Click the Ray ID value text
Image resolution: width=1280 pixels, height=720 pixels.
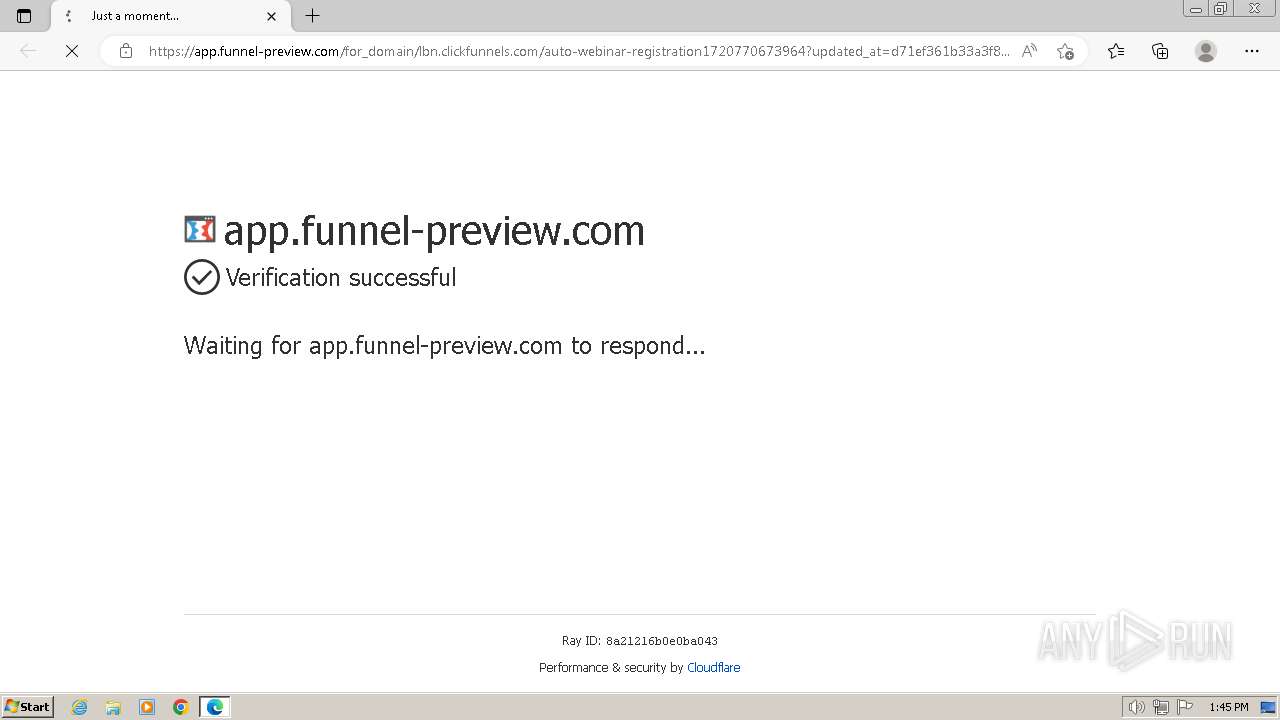pyautogui.click(x=662, y=641)
